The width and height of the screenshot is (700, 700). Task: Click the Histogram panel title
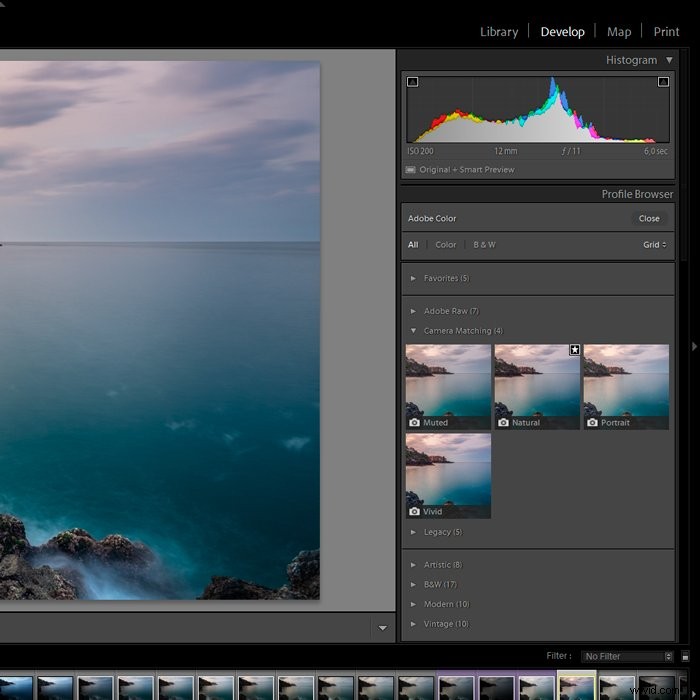click(x=631, y=60)
